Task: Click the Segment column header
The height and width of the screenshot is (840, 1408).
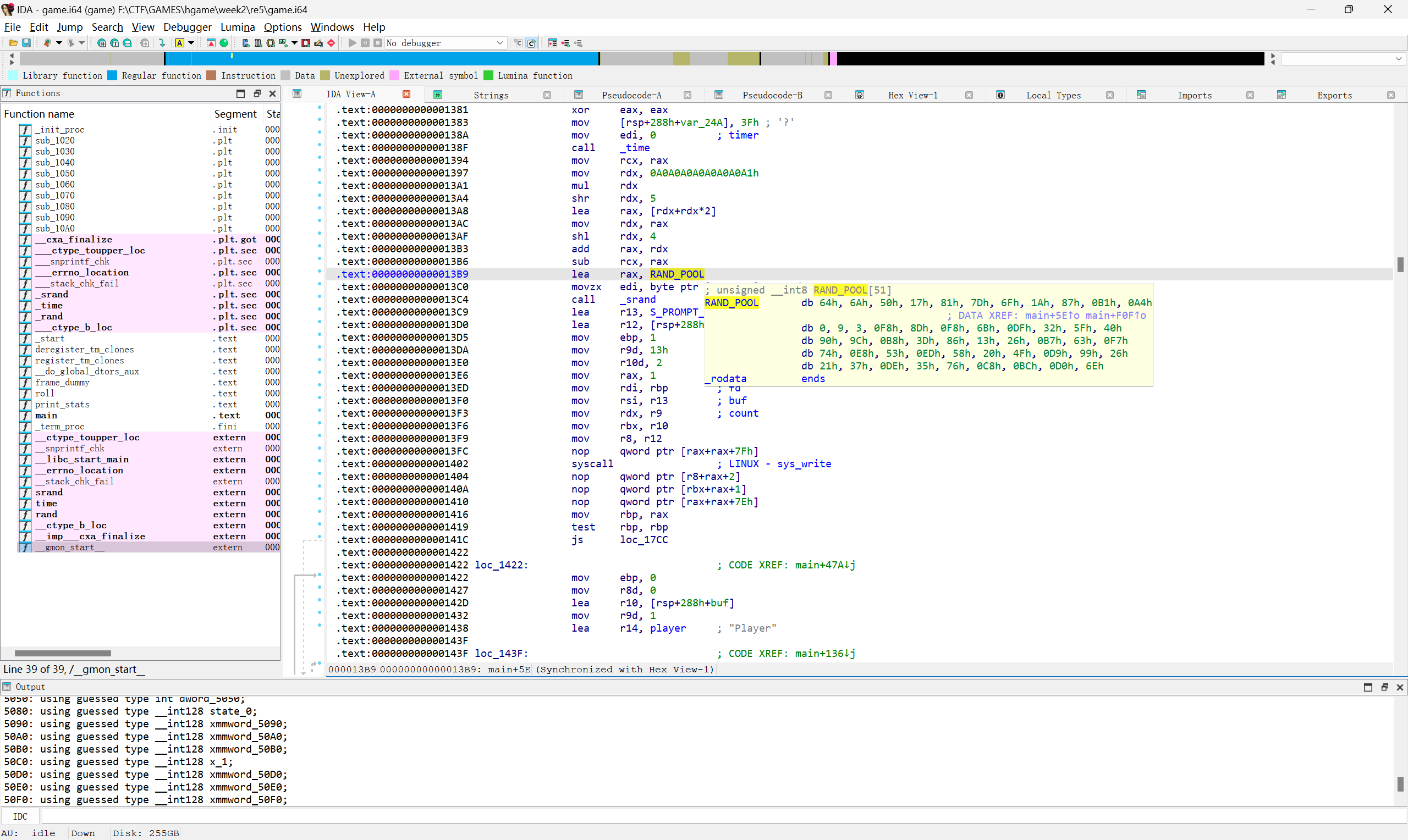Action: [x=235, y=114]
